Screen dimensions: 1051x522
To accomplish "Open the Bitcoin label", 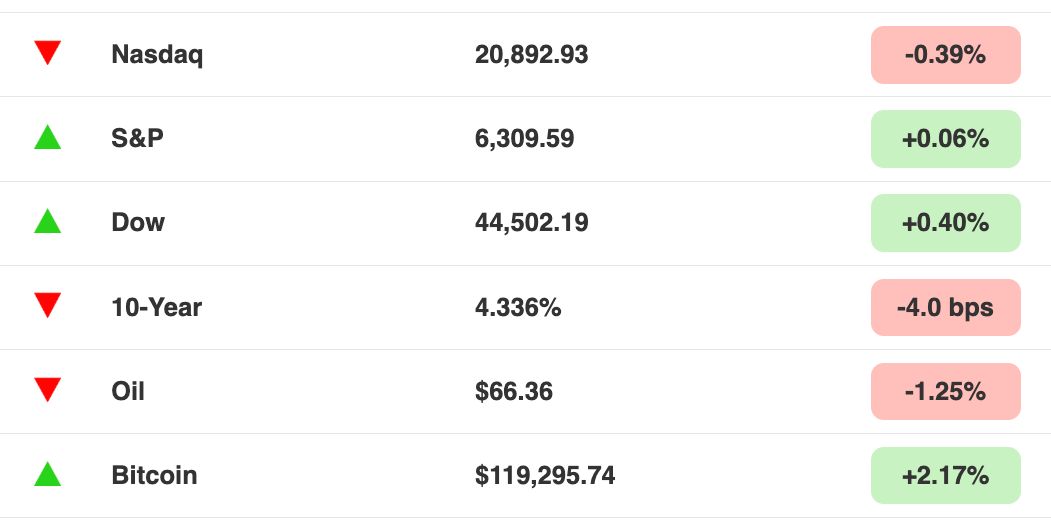I will coord(154,476).
